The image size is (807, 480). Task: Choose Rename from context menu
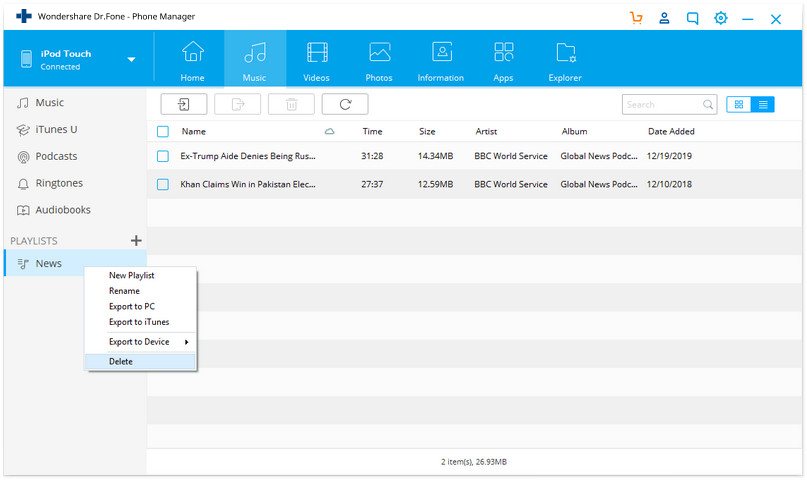tap(140, 291)
